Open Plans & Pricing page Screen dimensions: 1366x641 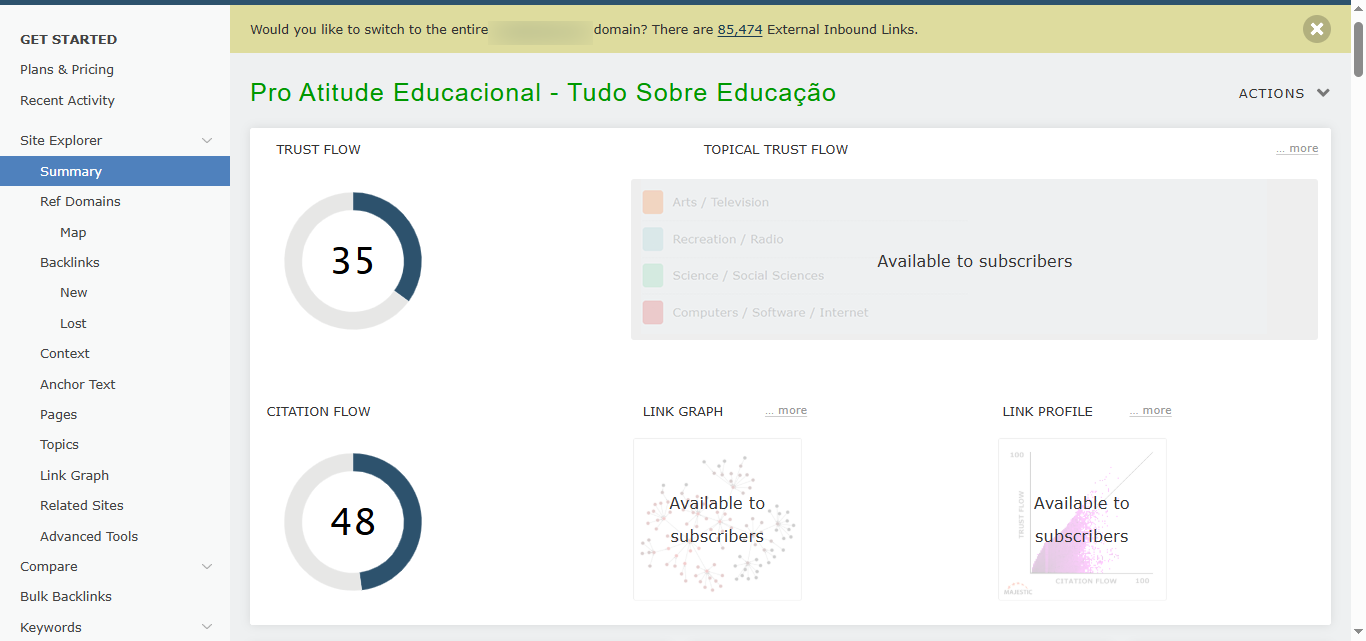coord(67,70)
